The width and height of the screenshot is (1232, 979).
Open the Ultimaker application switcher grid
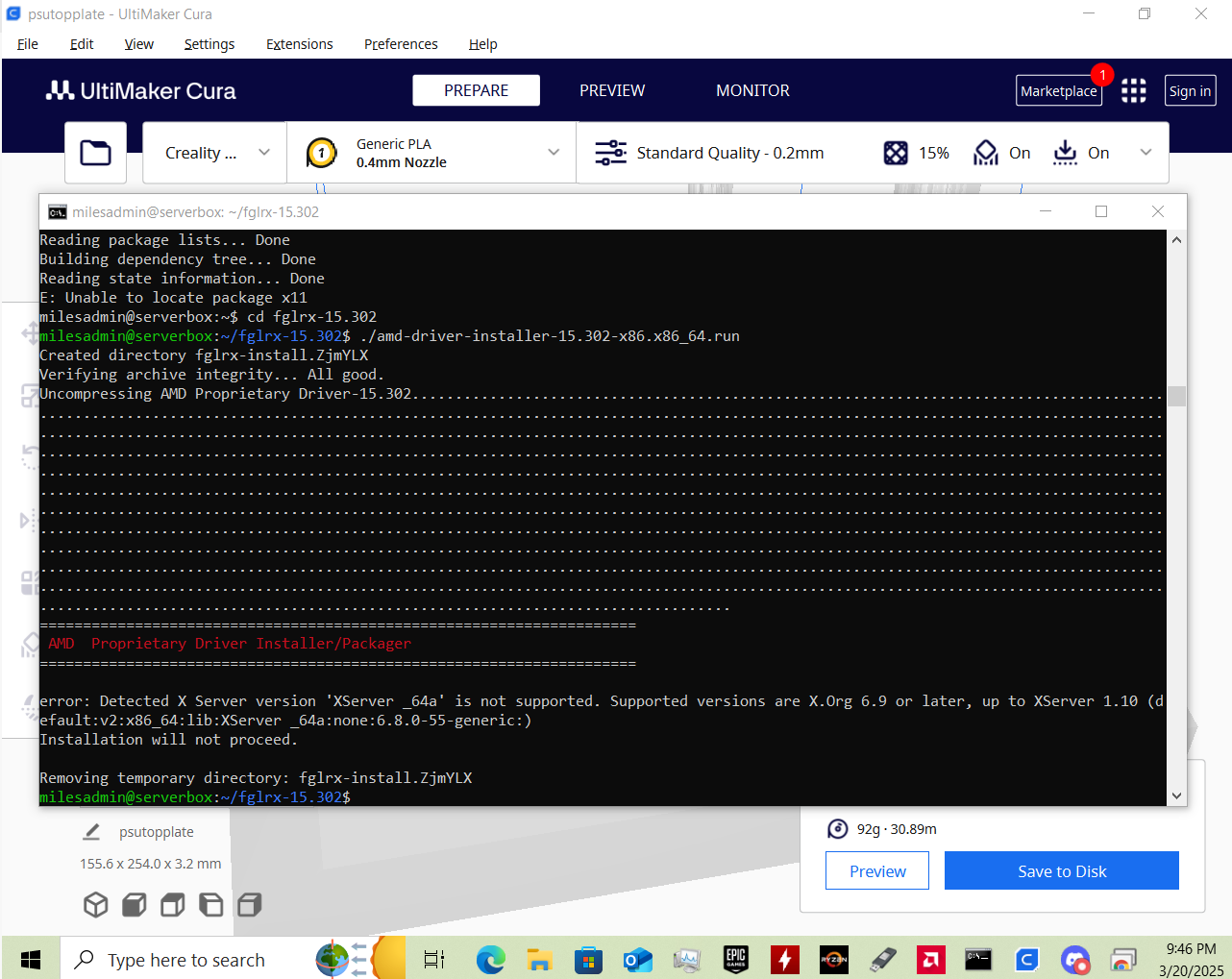(x=1133, y=91)
